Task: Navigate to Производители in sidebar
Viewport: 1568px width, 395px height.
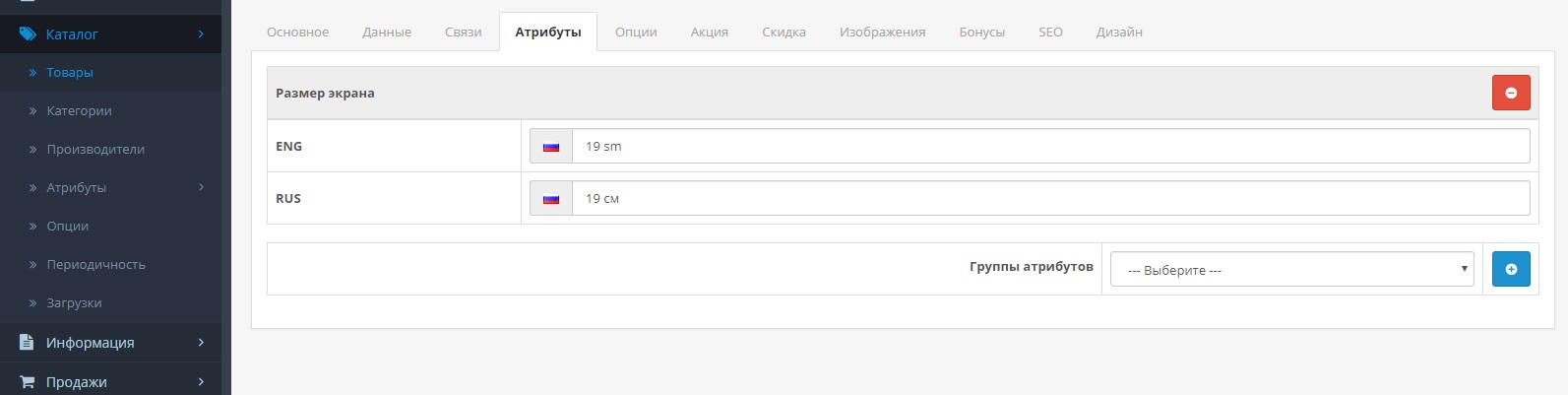Action: point(95,150)
